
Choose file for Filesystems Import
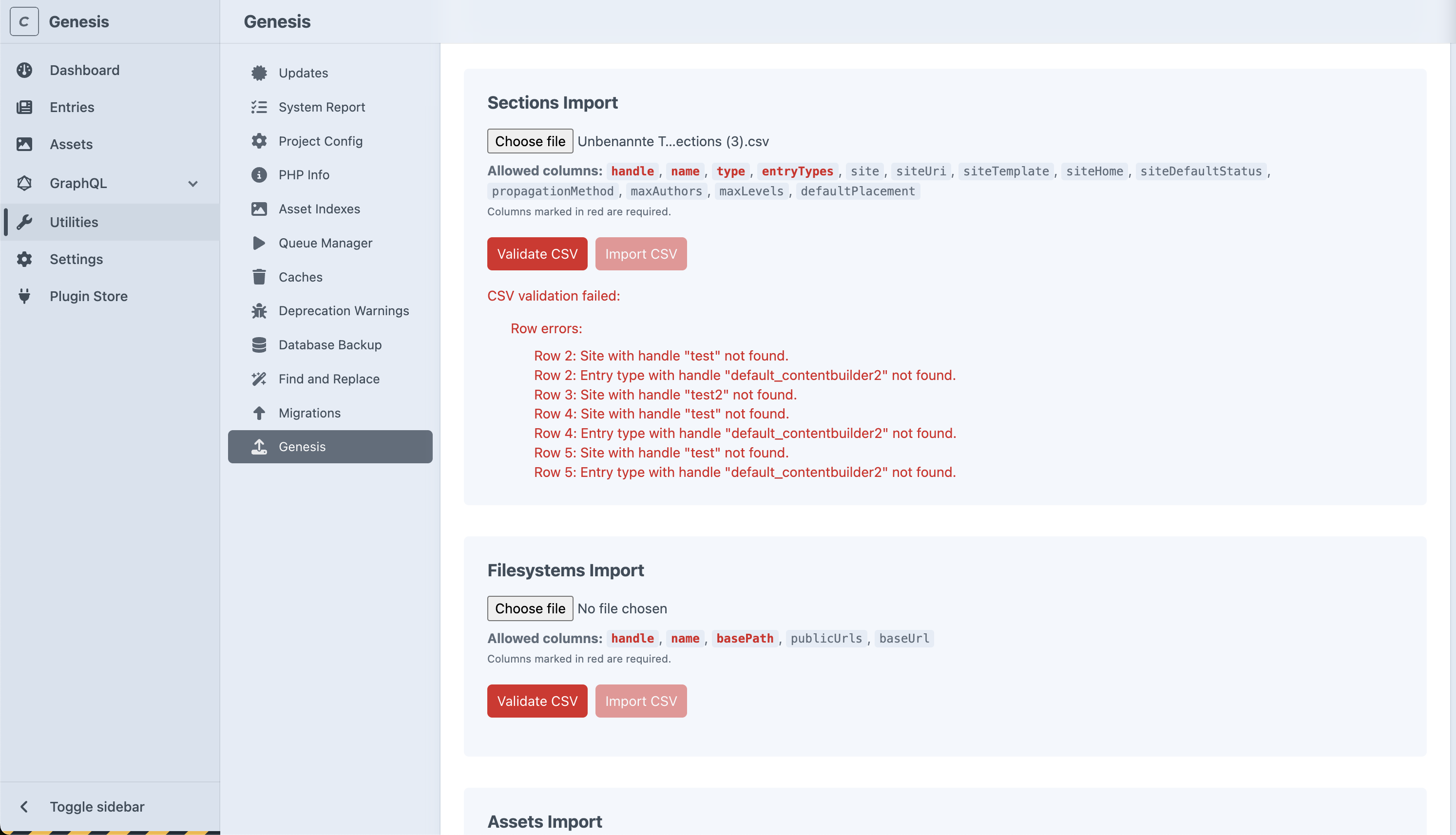point(530,608)
